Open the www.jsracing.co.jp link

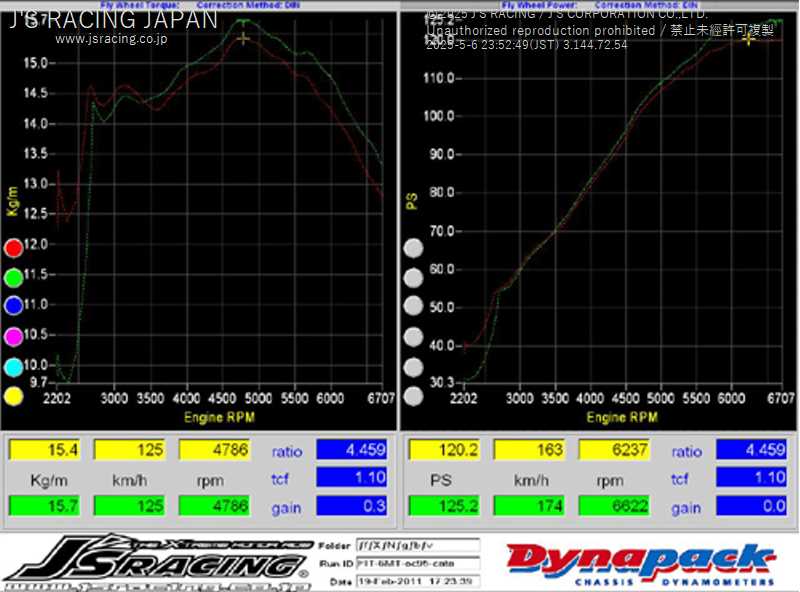click(111, 40)
